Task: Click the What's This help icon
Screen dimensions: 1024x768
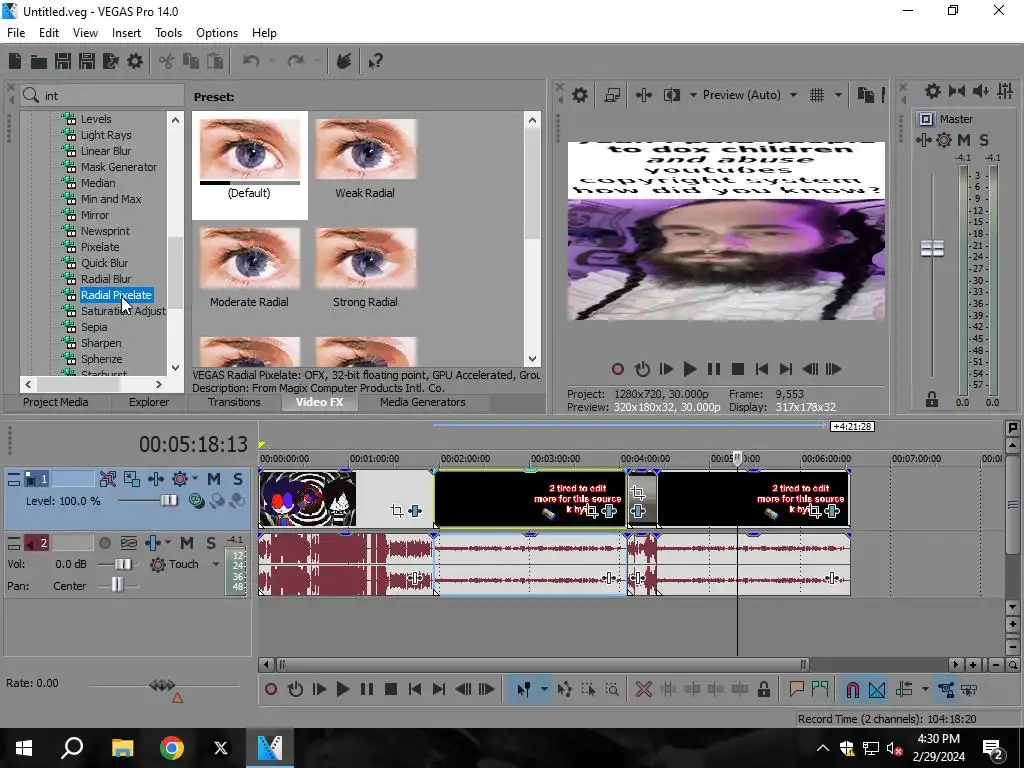Action: (376, 61)
